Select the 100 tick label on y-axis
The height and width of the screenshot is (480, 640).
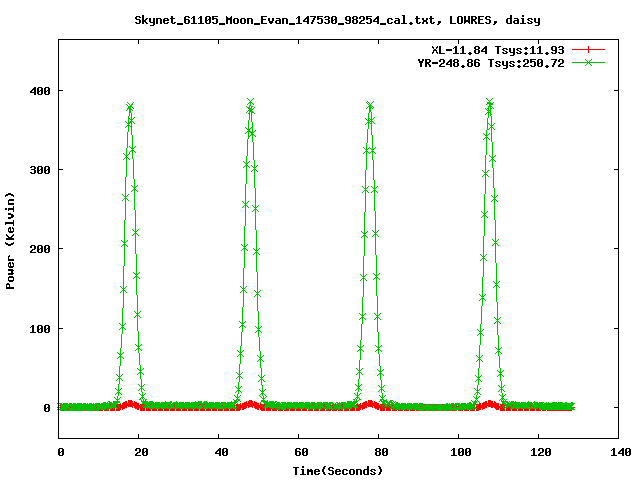[x=40, y=328]
